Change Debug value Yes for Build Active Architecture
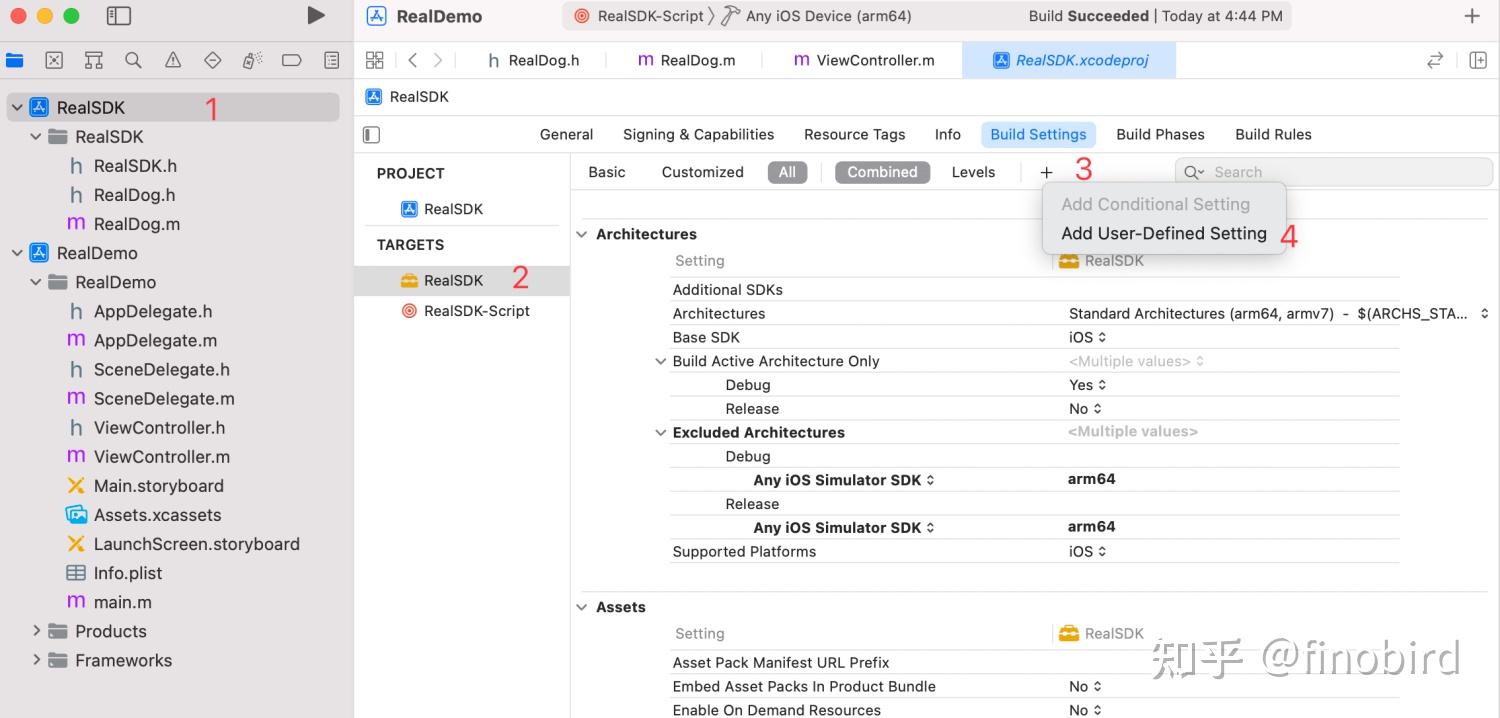 tap(1088, 385)
